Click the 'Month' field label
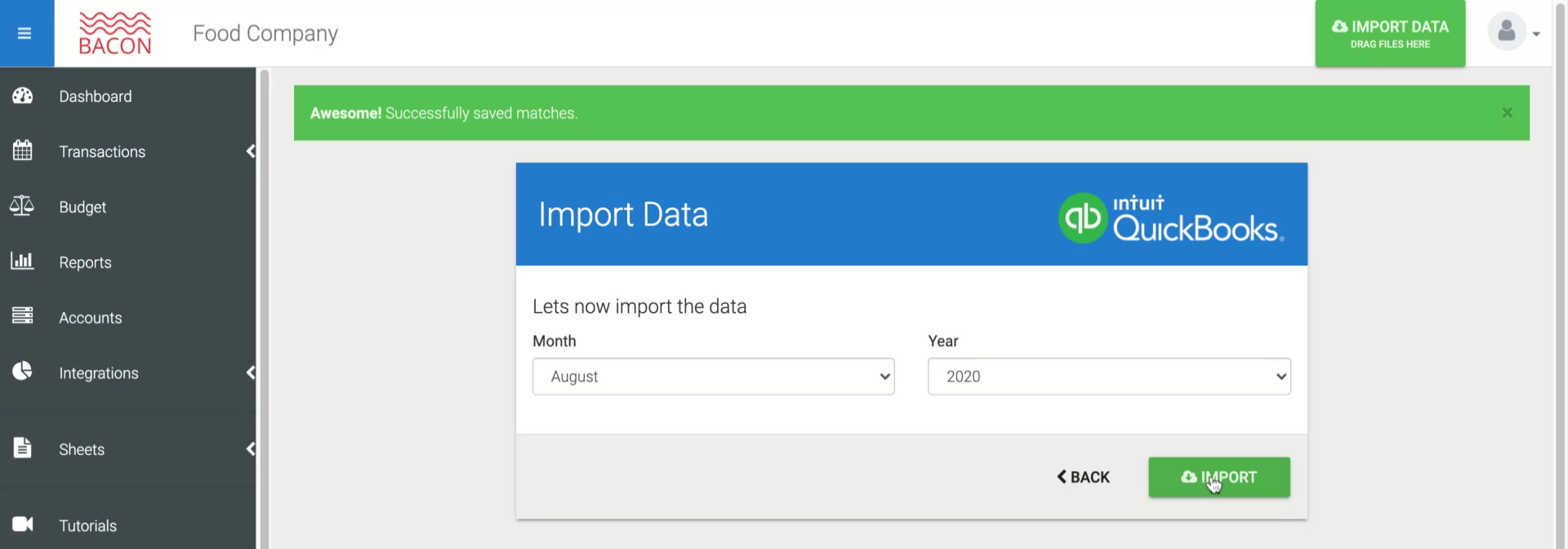The height and width of the screenshot is (549, 1568). (x=555, y=341)
